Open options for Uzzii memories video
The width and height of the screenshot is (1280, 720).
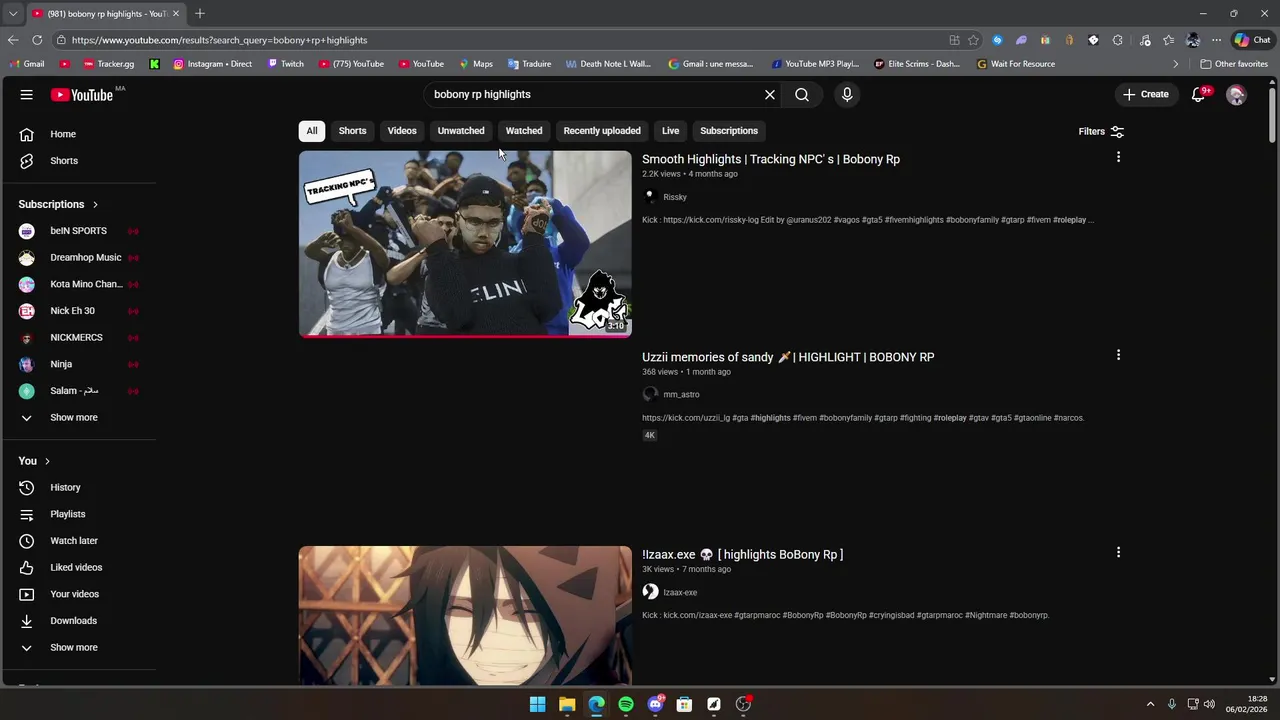[x=1118, y=355]
